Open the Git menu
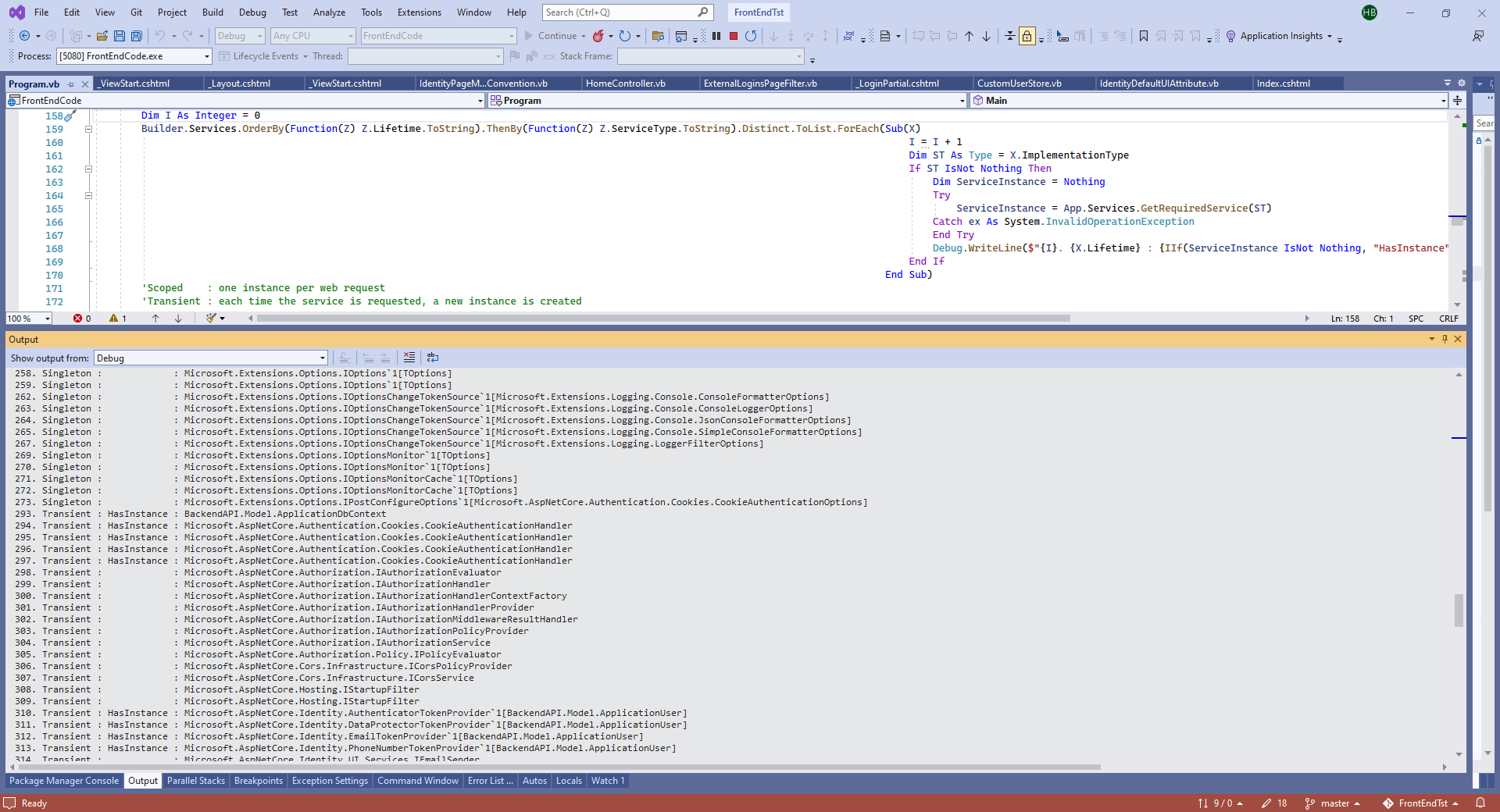Image resolution: width=1500 pixels, height=812 pixels. pyautogui.click(x=136, y=12)
